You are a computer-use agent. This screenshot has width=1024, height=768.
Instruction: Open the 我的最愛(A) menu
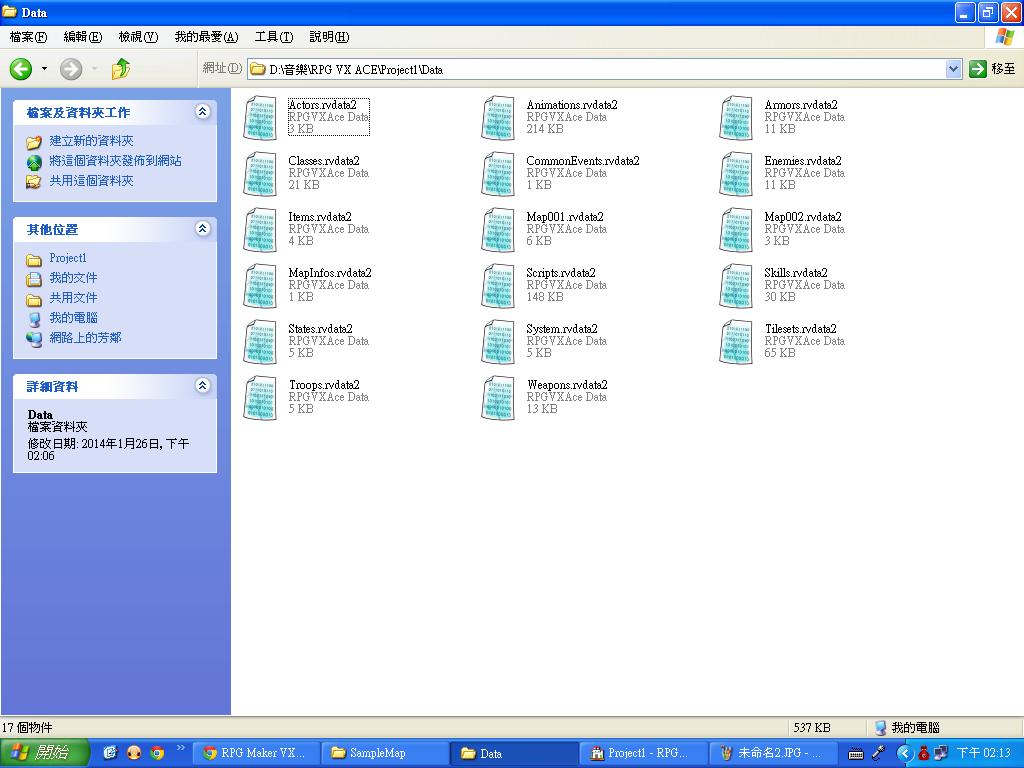[x=206, y=37]
